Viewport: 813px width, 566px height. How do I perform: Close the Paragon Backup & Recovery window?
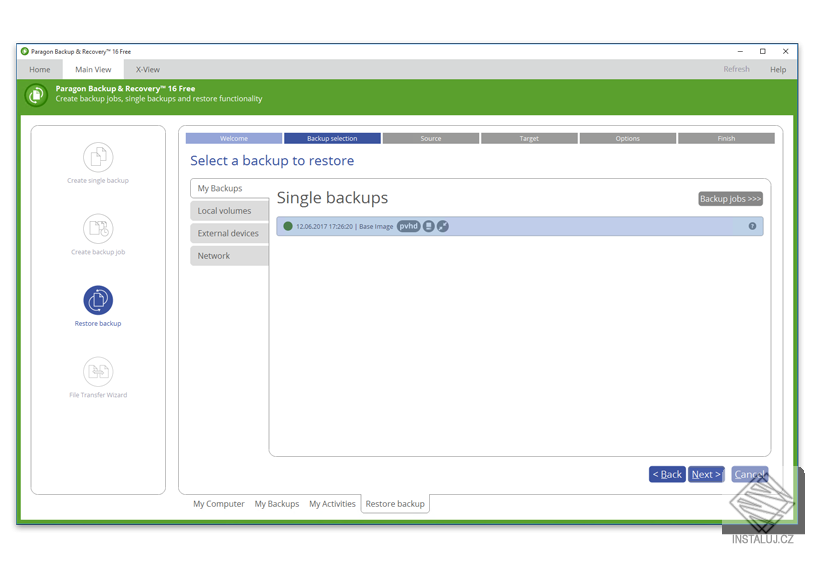click(786, 51)
